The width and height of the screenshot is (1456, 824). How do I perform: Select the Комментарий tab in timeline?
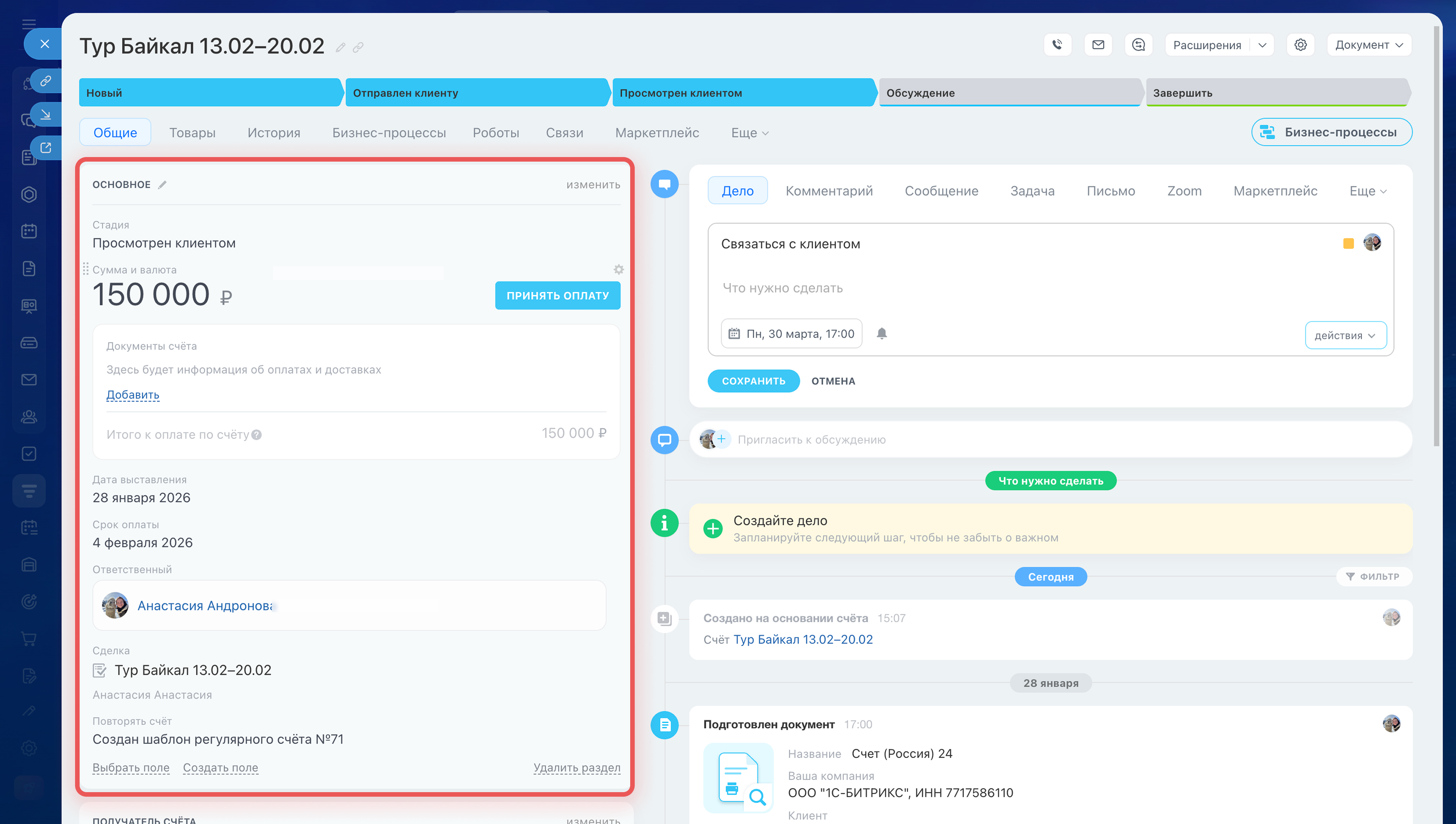[829, 191]
